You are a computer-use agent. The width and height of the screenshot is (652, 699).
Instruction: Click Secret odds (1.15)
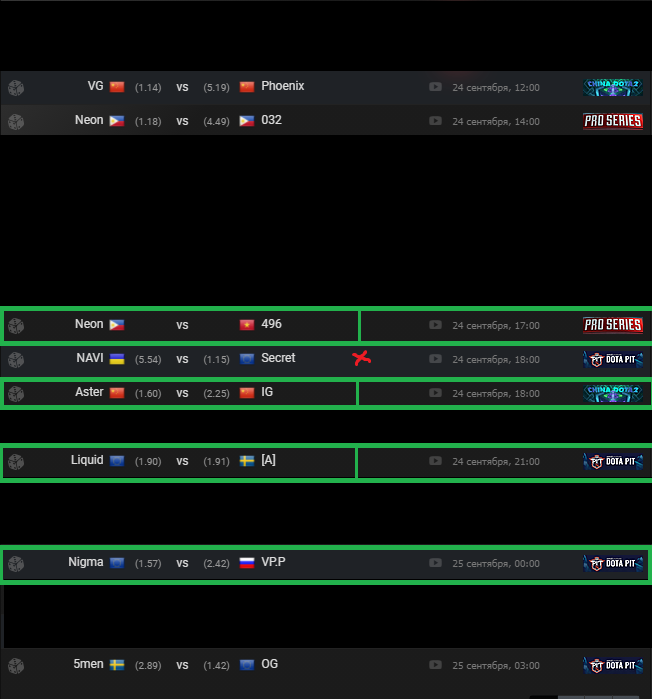[217, 359]
